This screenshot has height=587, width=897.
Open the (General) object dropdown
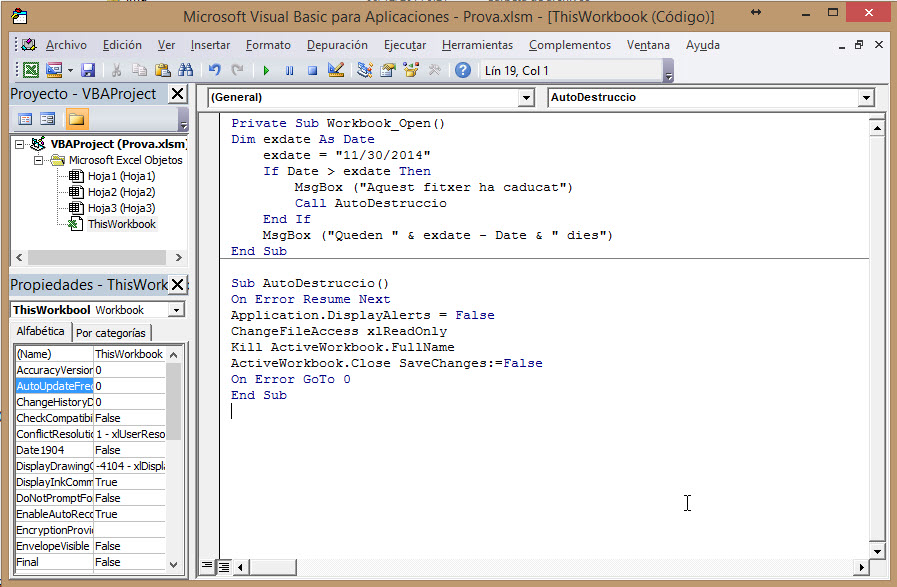click(x=526, y=98)
